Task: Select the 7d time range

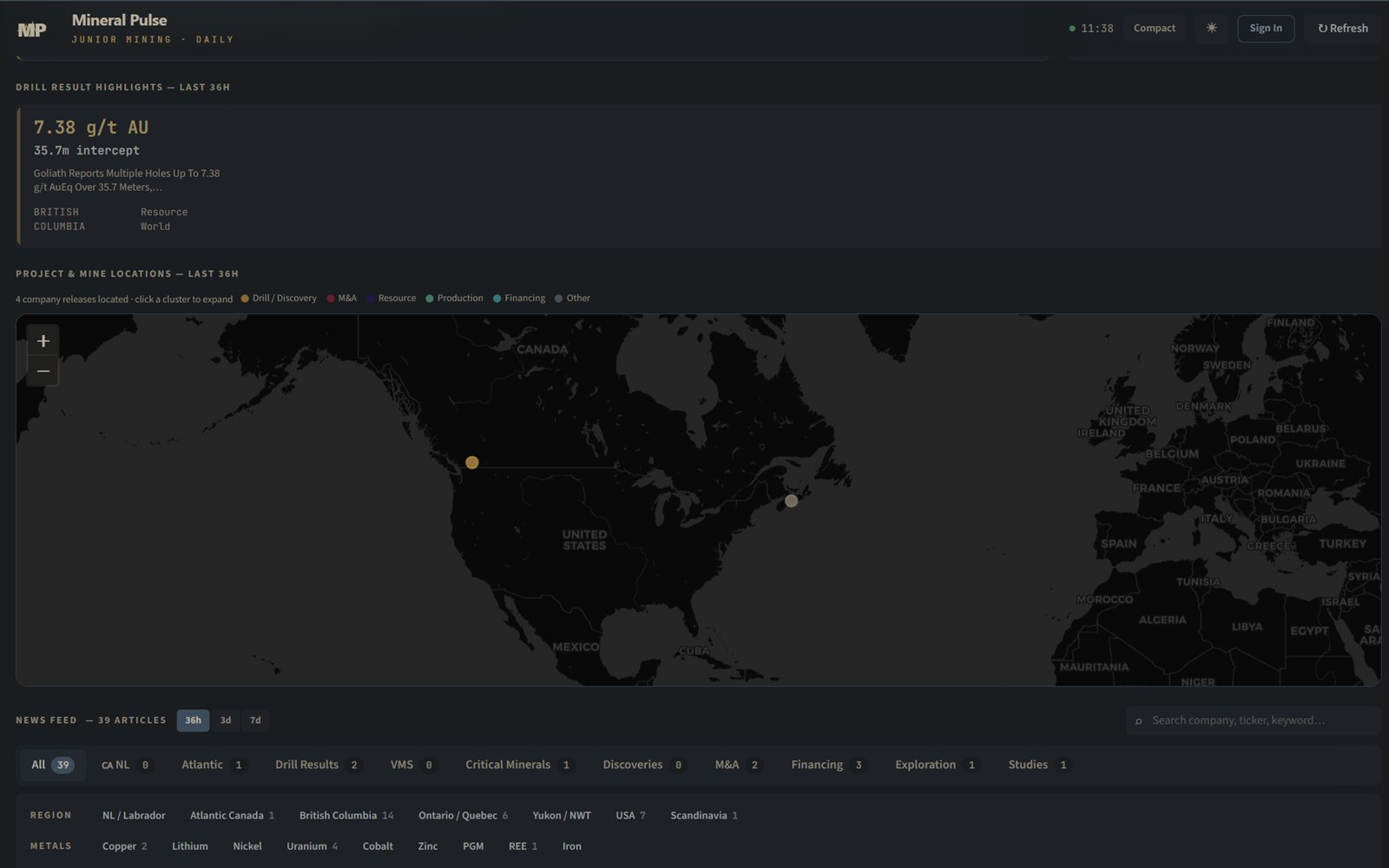Action: coord(255,720)
